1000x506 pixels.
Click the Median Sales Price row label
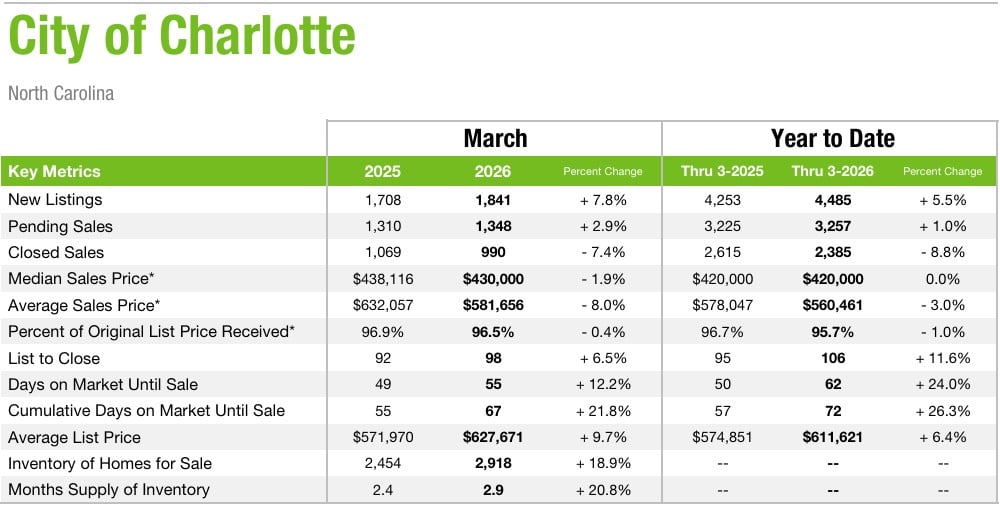(x=83, y=279)
